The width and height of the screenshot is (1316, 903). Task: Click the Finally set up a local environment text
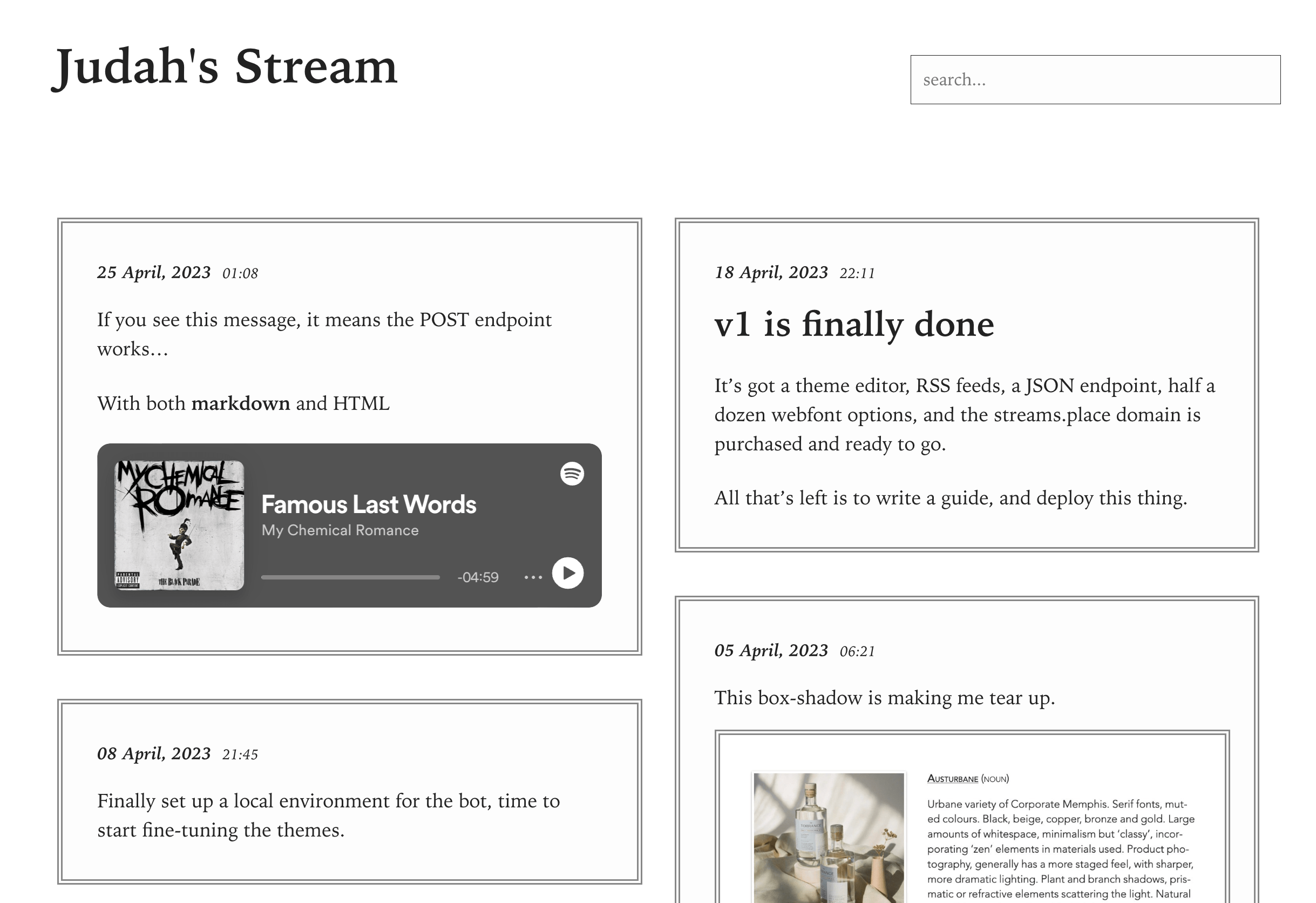pos(328,815)
